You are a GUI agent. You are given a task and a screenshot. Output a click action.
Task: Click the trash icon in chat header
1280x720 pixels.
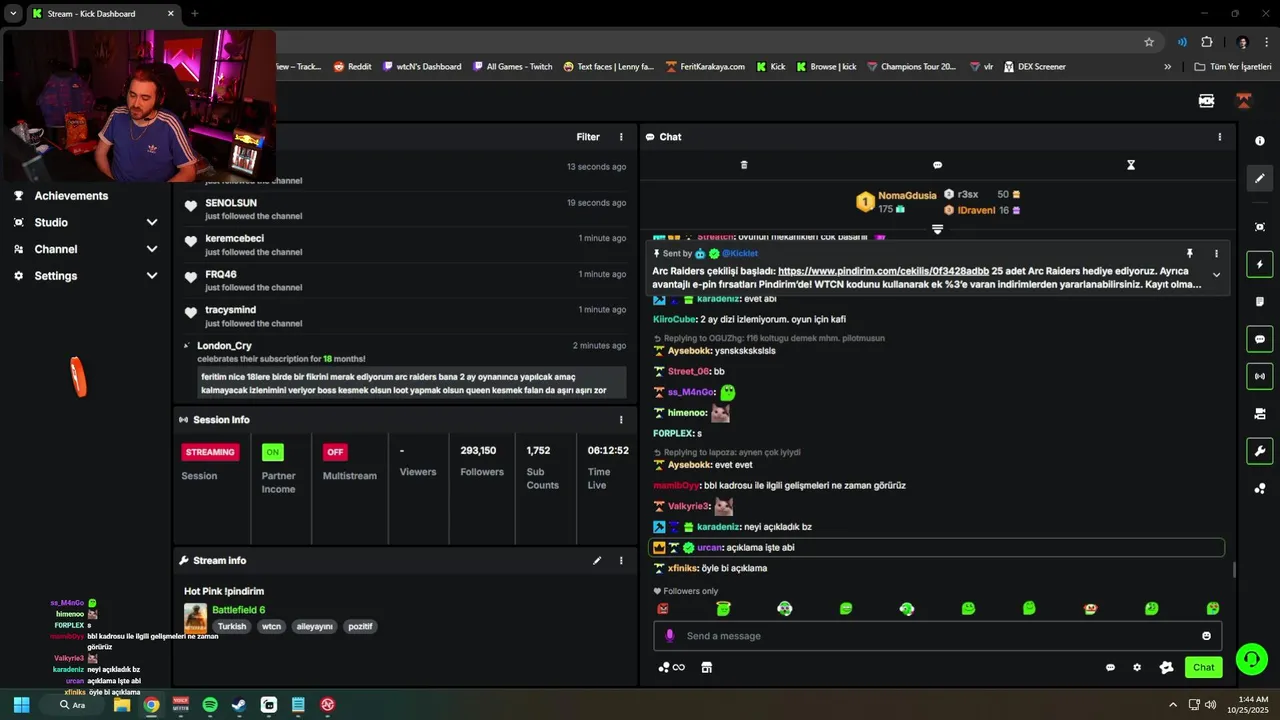point(743,165)
